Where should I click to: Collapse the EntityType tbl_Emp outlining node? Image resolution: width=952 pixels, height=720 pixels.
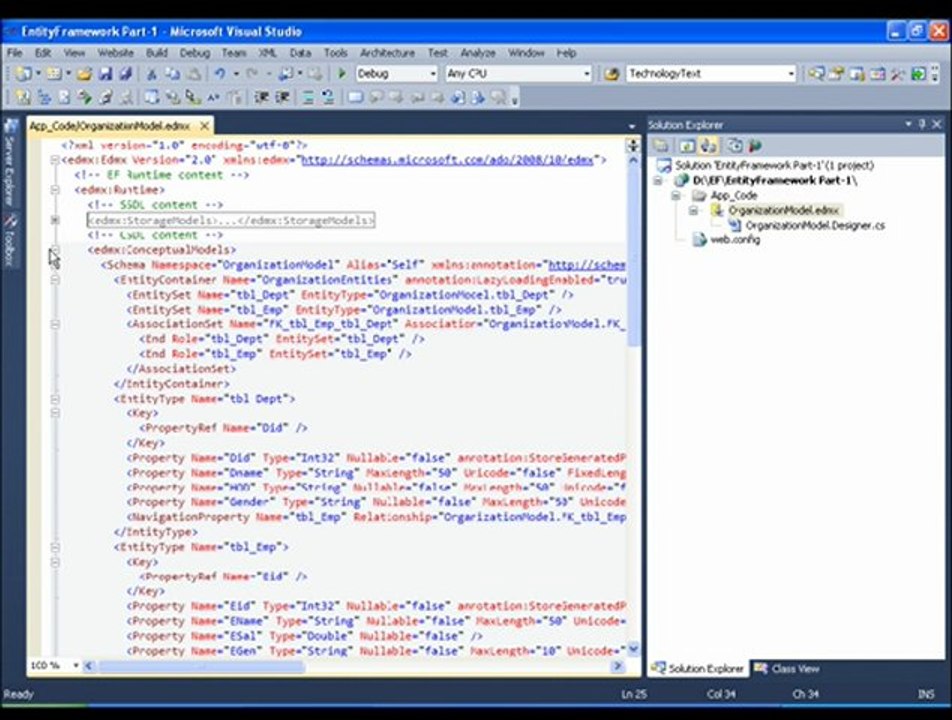(x=55, y=547)
